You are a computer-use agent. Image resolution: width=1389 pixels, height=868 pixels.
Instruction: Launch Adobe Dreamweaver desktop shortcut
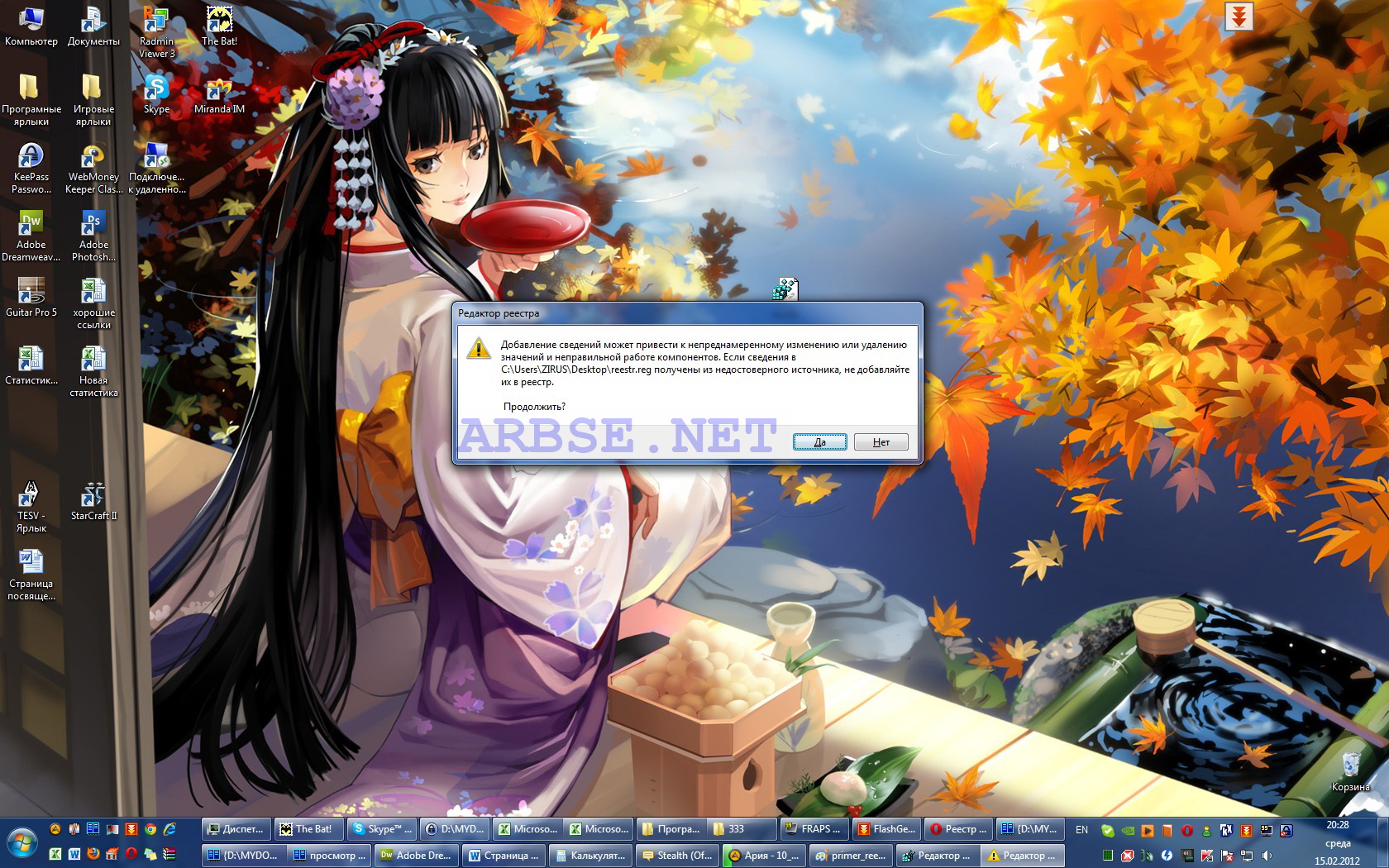(31, 236)
